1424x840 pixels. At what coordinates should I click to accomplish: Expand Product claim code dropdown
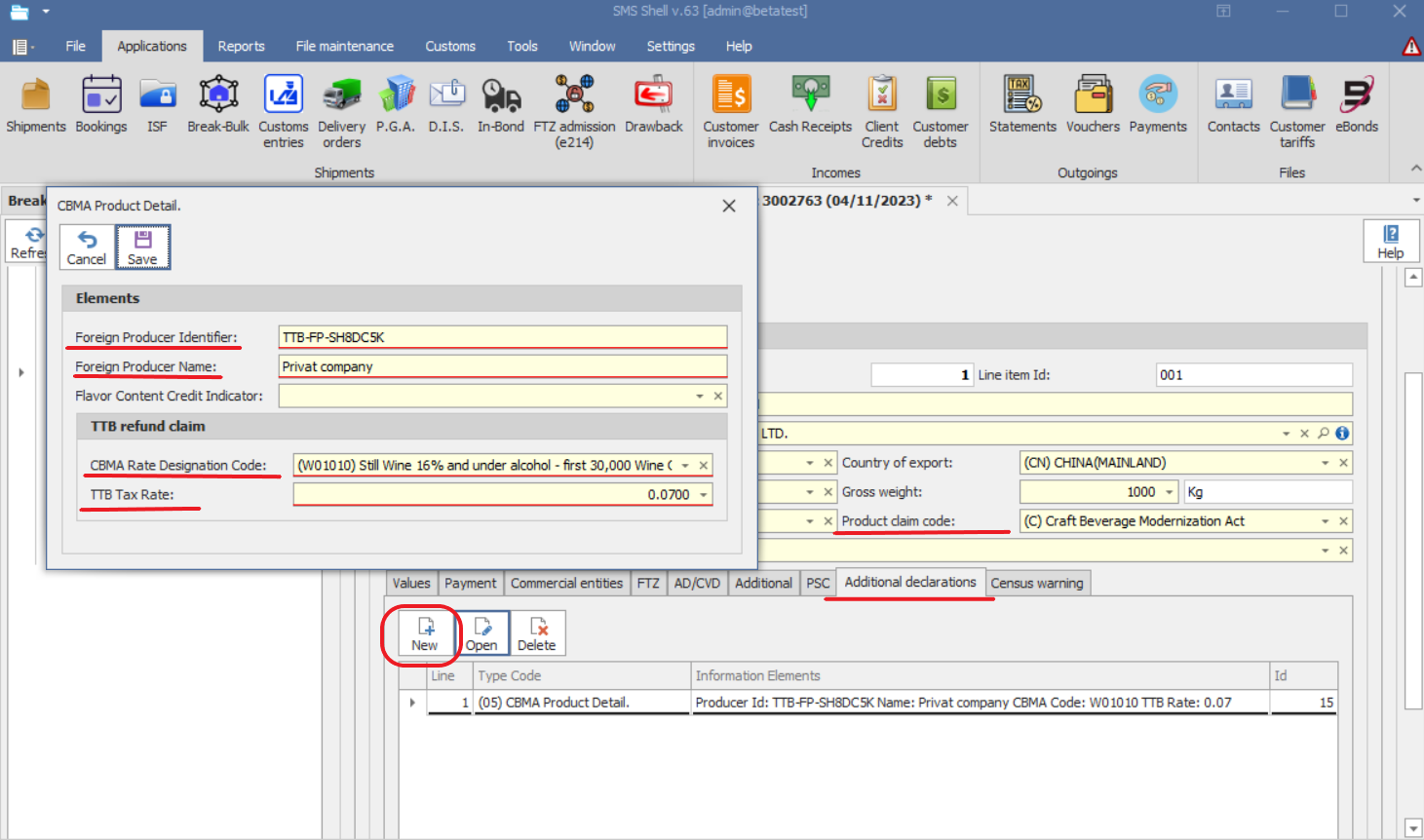(1326, 521)
